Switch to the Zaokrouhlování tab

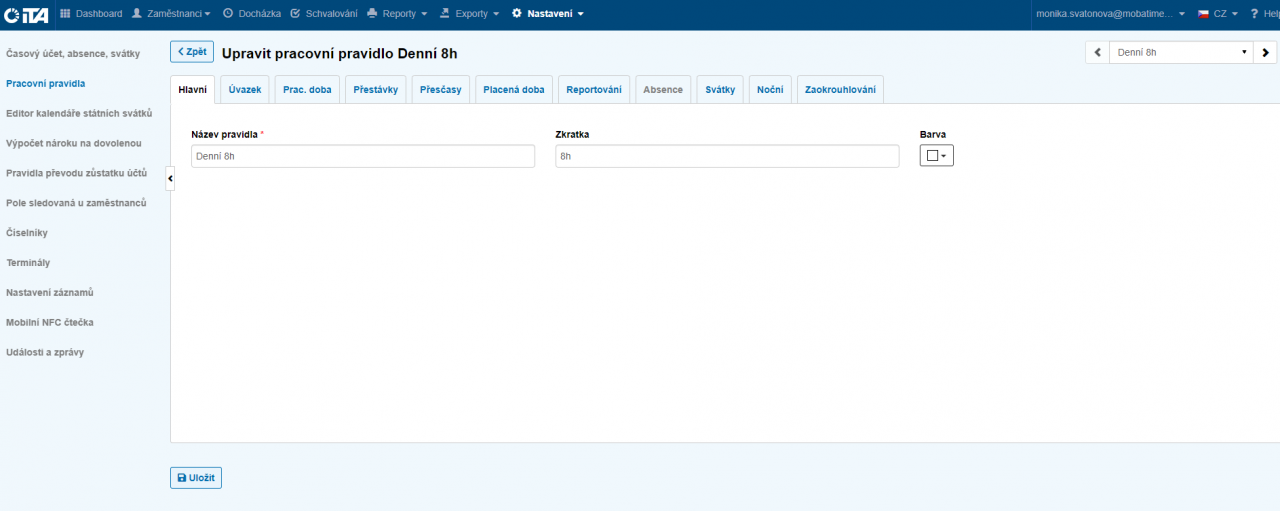840,90
